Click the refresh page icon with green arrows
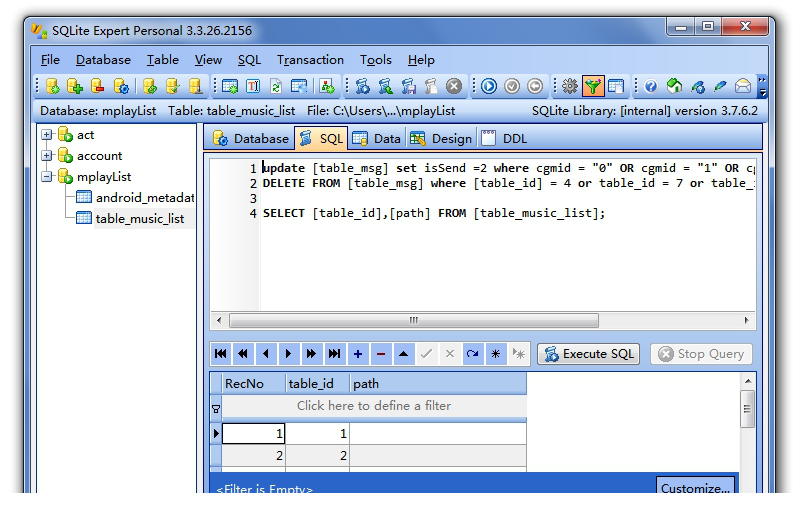The width and height of the screenshot is (800, 512). pyautogui.click(x=276, y=86)
